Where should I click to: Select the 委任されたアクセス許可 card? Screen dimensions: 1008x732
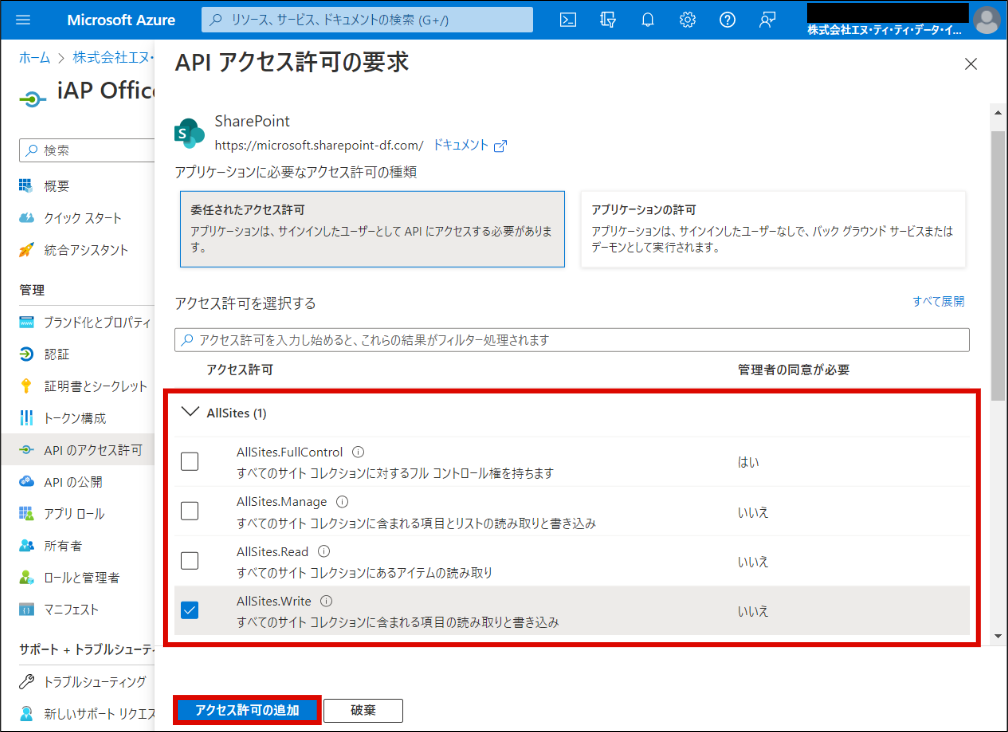pos(372,229)
